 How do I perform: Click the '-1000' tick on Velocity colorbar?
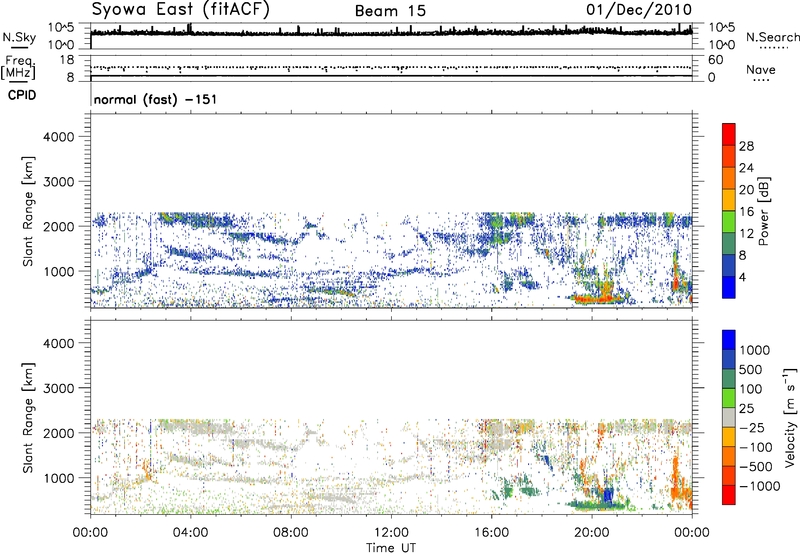point(760,486)
